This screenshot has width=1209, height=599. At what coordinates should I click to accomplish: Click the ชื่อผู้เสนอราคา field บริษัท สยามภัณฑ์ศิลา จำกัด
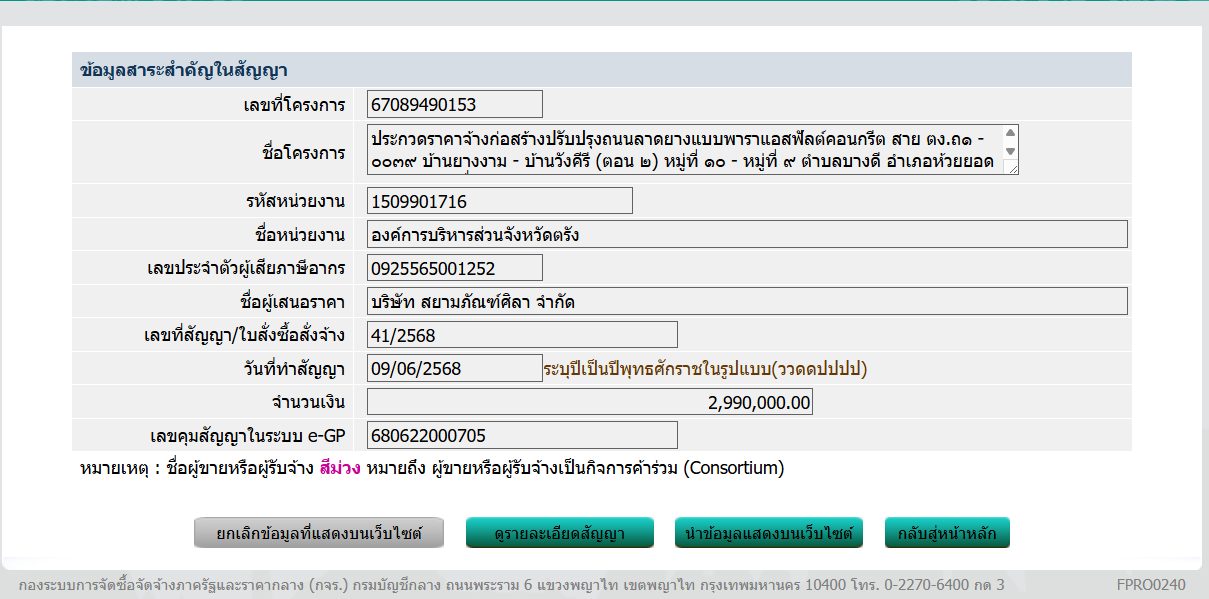click(747, 301)
